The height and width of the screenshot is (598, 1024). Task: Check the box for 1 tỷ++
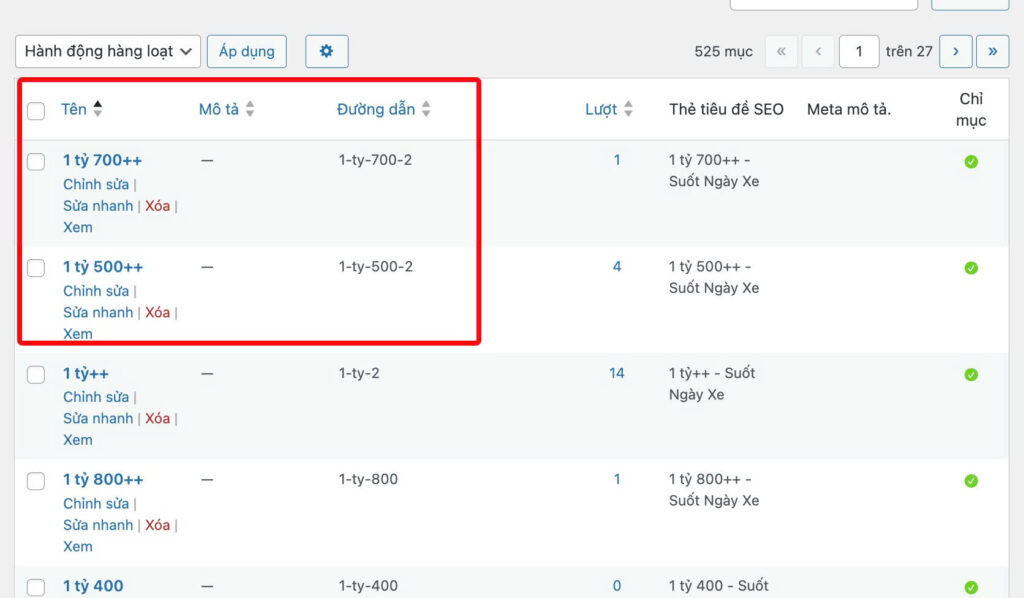[x=36, y=374]
